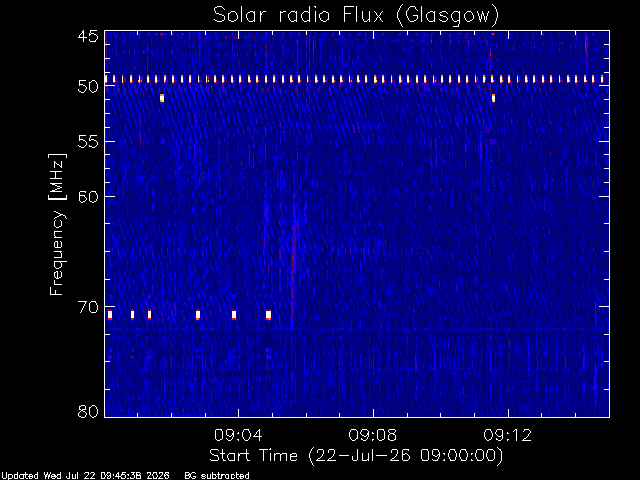This screenshot has height=480, width=640.
Task: Click the 80 MHz frequency label
Action: [x=88, y=411]
